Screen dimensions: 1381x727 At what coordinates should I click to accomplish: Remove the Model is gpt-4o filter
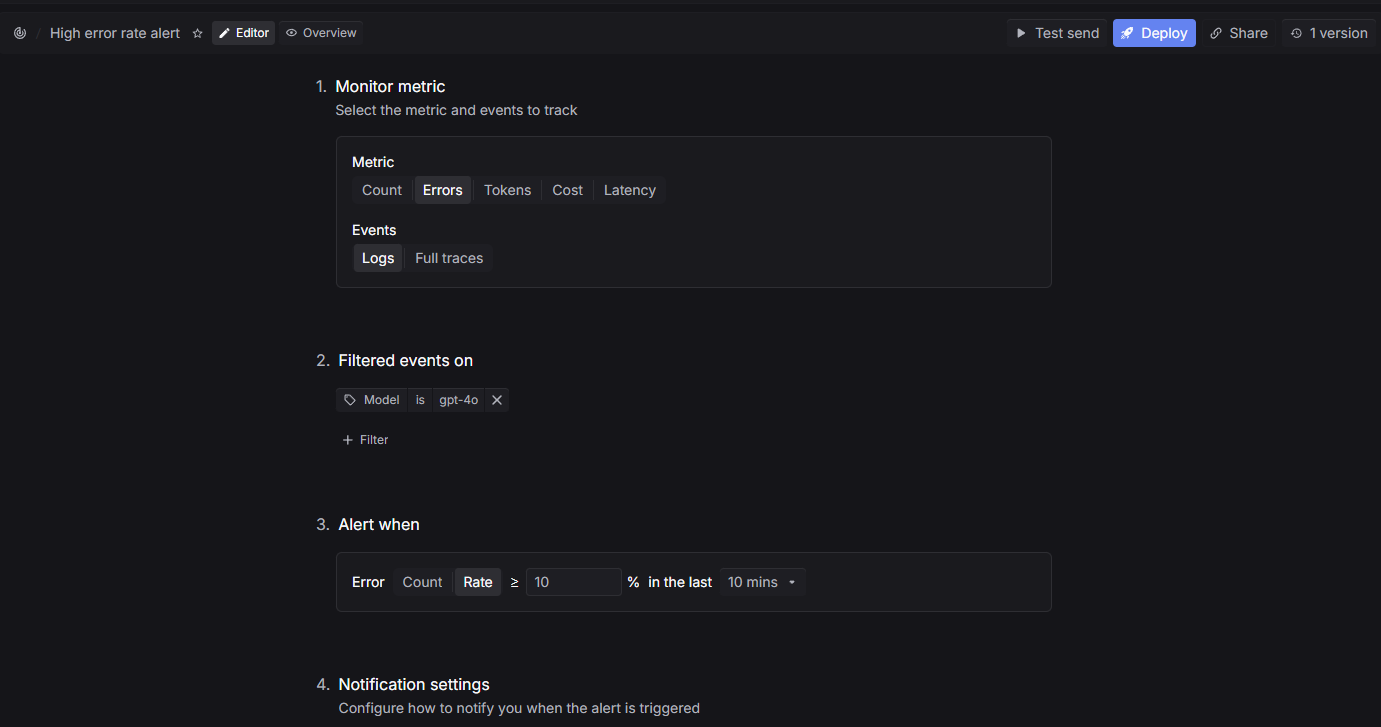tap(497, 400)
